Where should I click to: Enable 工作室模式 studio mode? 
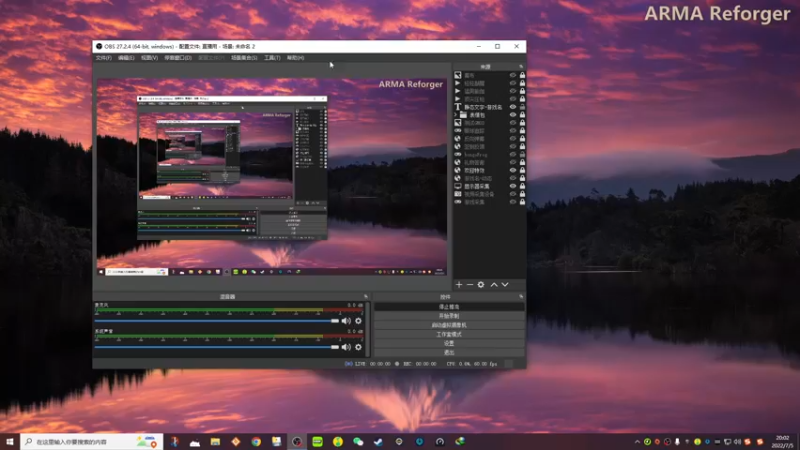[x=449, y=334]
